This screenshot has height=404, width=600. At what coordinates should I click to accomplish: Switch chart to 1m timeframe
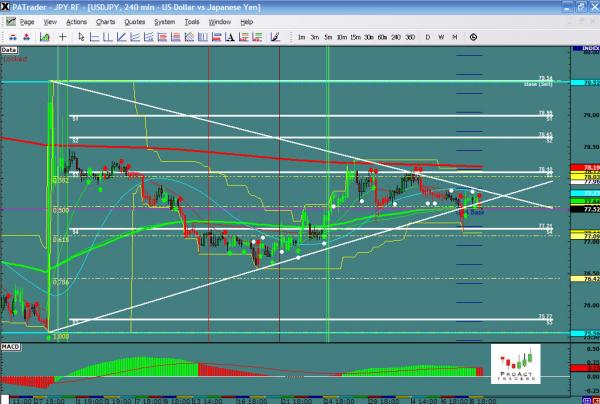coord(301,37)
